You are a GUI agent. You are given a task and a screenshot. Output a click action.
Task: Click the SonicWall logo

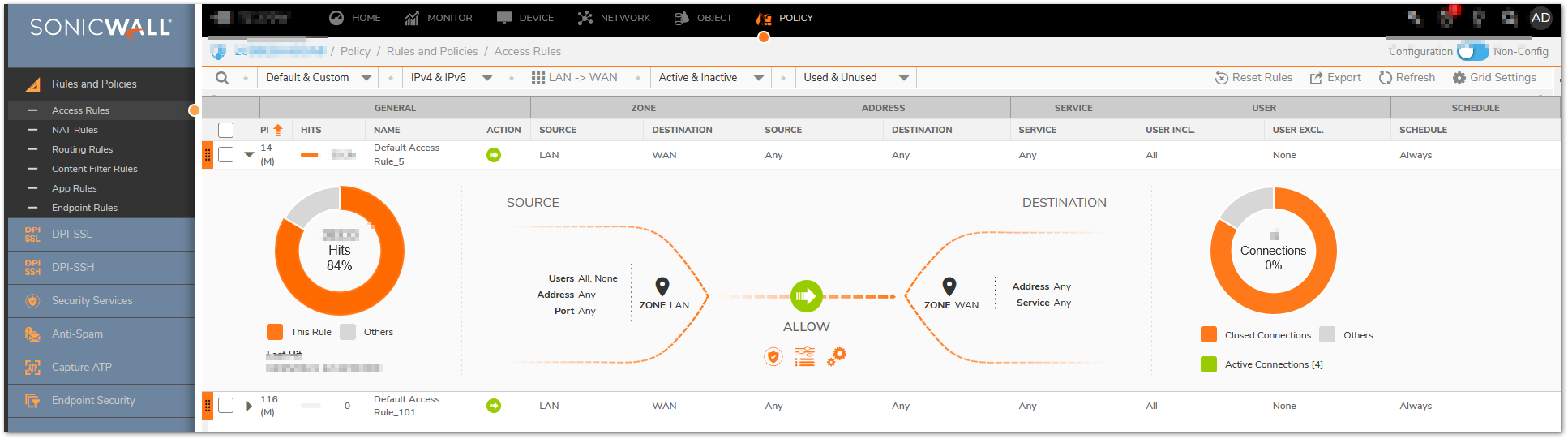tap(101, 28)
